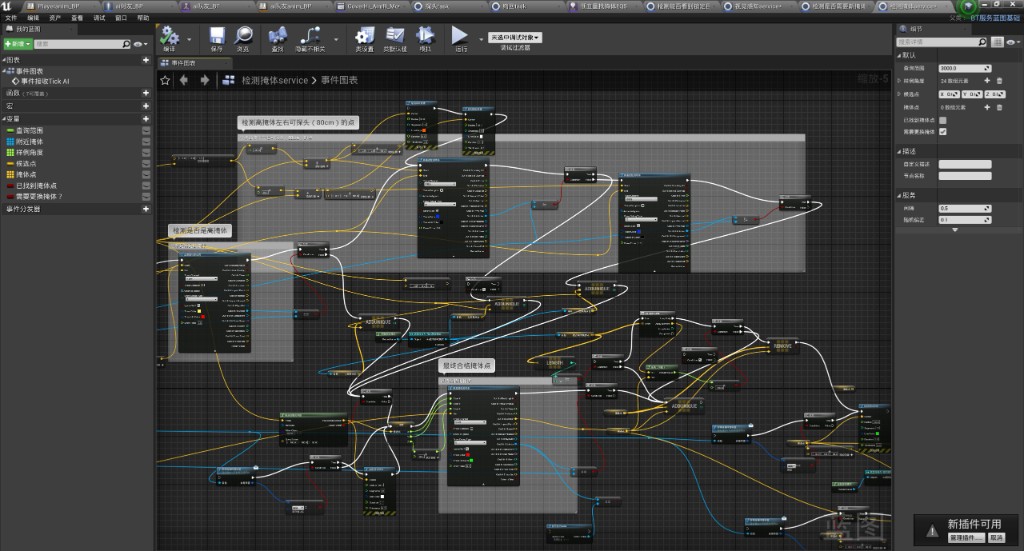Toggle property matrix grid icon in Details
This screenshot has height=551, width=1024.
[997, 42]
